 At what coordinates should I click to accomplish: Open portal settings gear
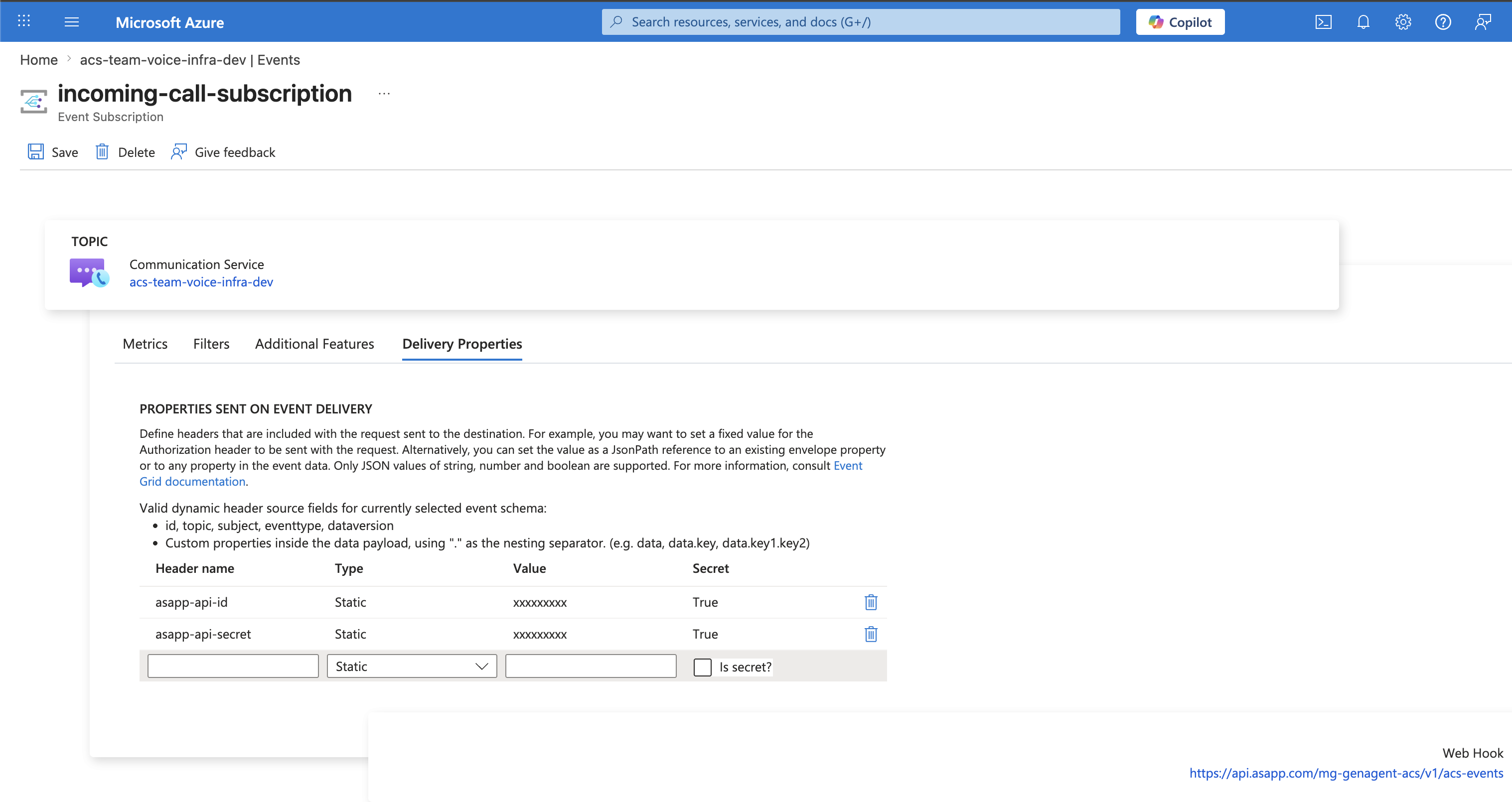click(1403, 22)
